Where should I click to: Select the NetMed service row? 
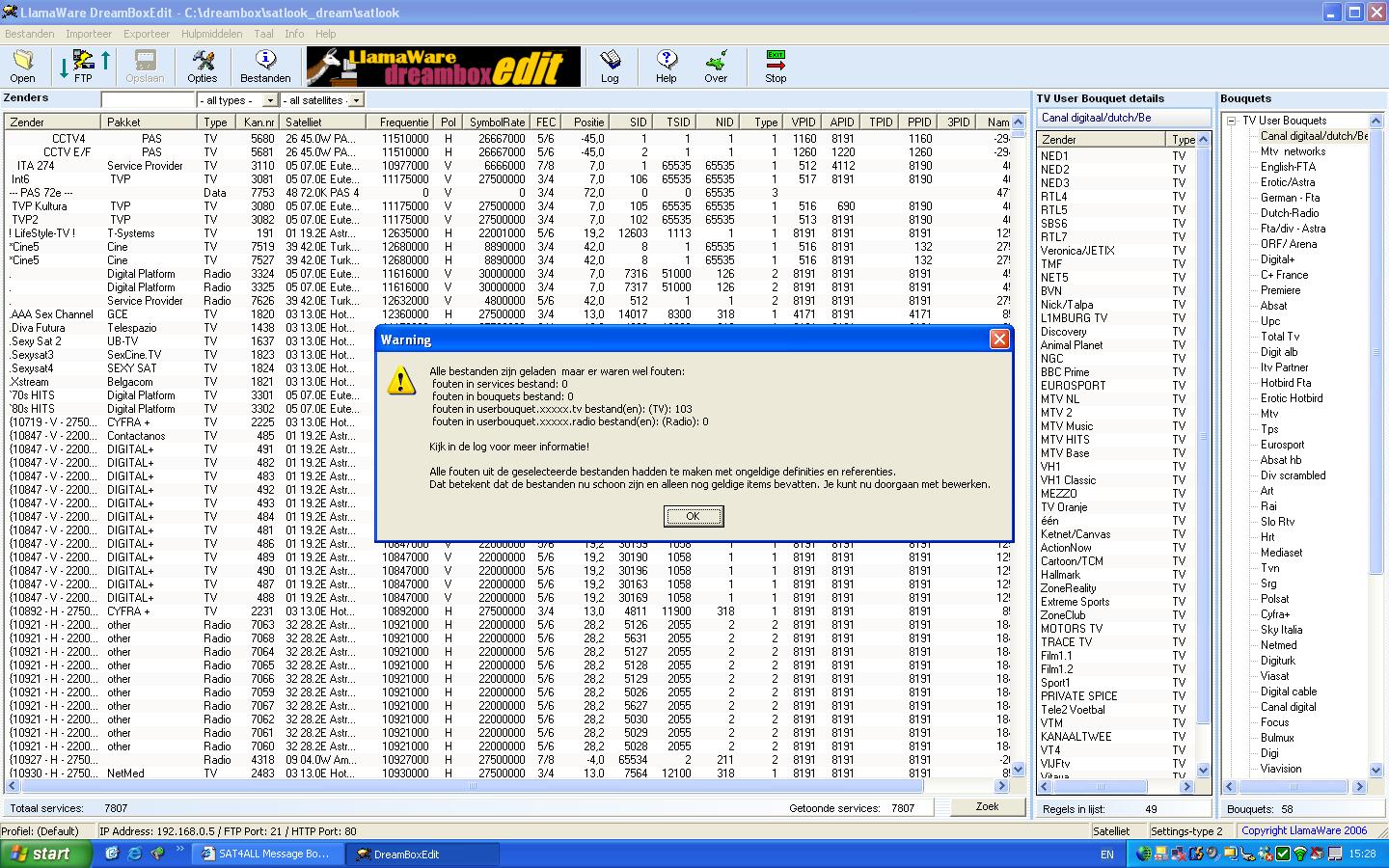(507, 773)
